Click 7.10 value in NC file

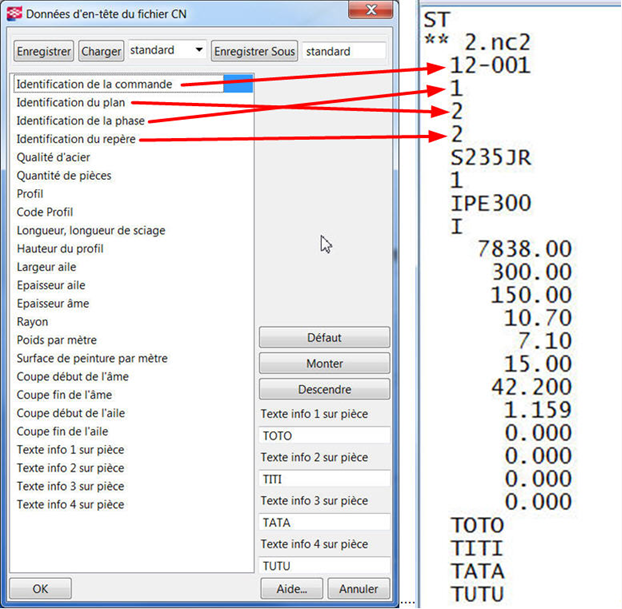pyautogui.click(x=545, y=340)
